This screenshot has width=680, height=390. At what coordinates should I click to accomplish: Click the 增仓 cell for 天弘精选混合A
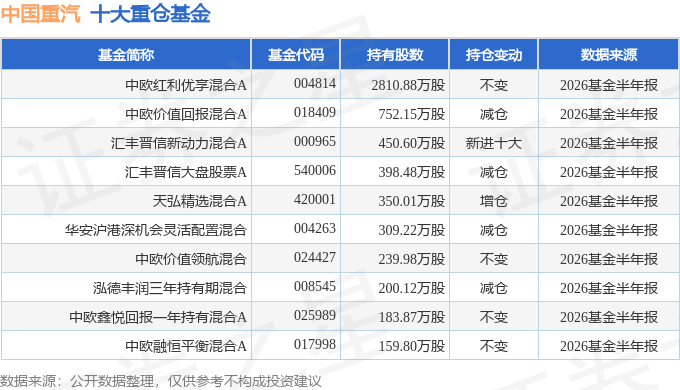[494, 201]
